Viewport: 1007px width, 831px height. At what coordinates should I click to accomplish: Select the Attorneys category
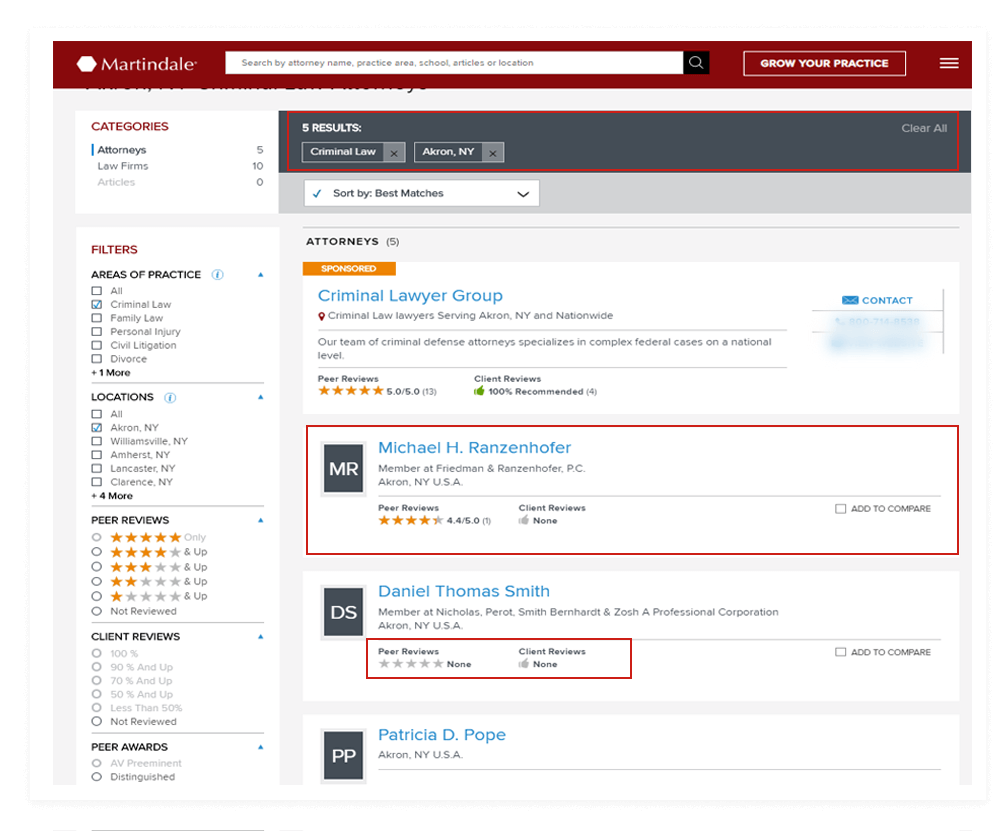[x=121, y=150]
